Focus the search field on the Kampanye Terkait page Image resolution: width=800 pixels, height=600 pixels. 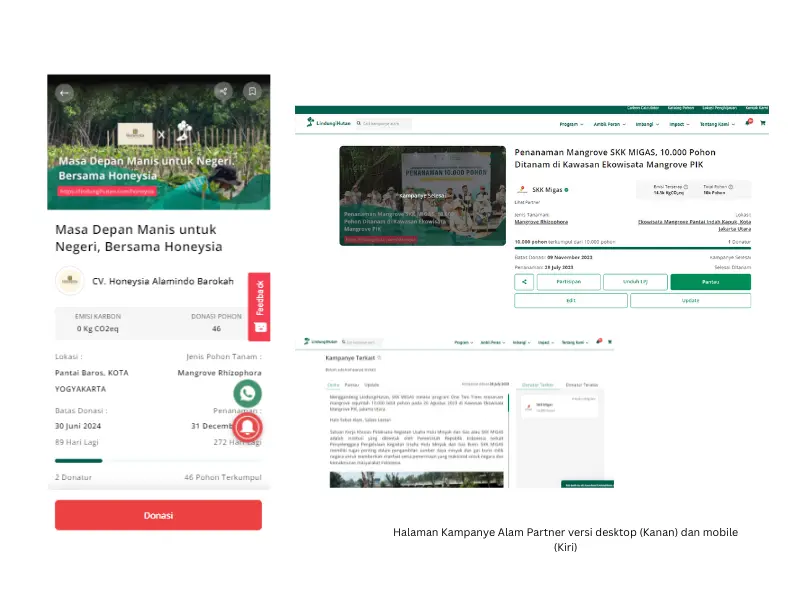point(361,342)
